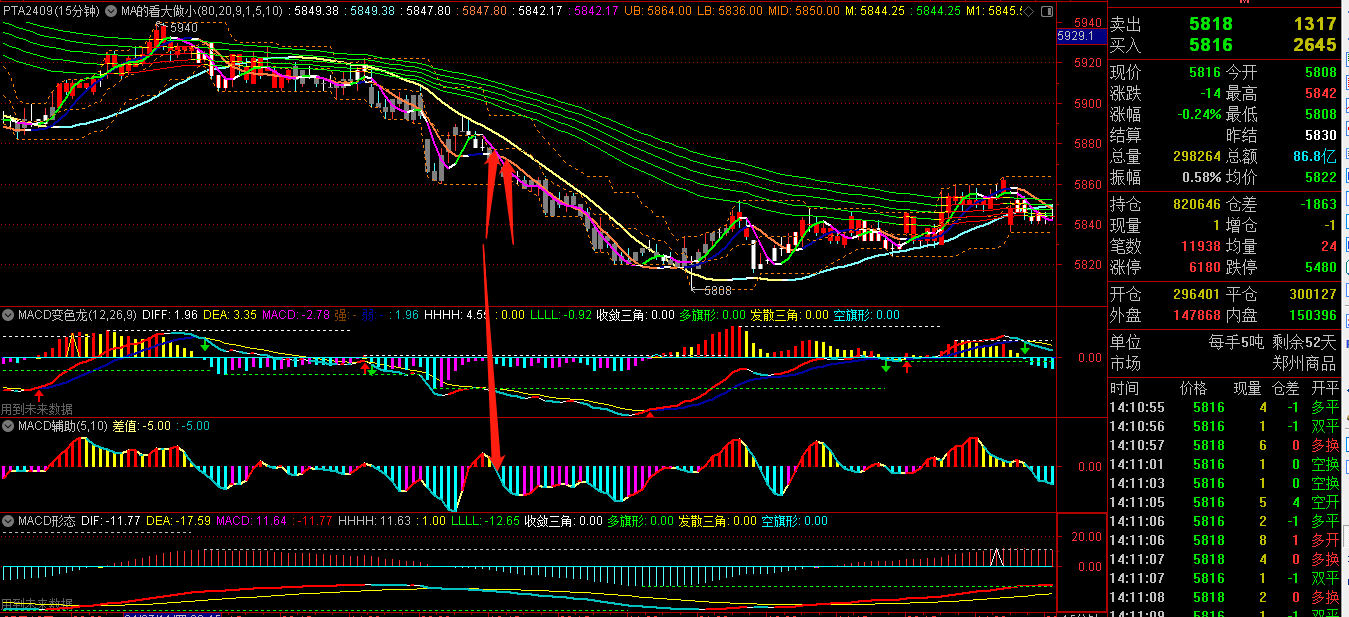
Task: Expand the MACD变色龙 indicator dropdown arrow
Action: tap(8, 315)
